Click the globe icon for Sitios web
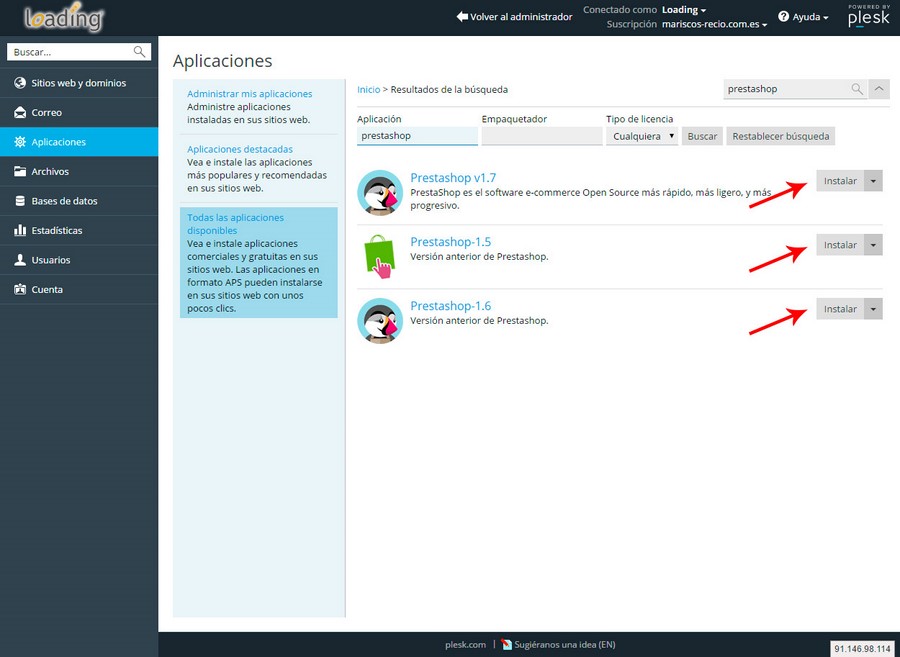Image resolution: width=900 pixels, height=657 pixels. [x=20, y=83]
